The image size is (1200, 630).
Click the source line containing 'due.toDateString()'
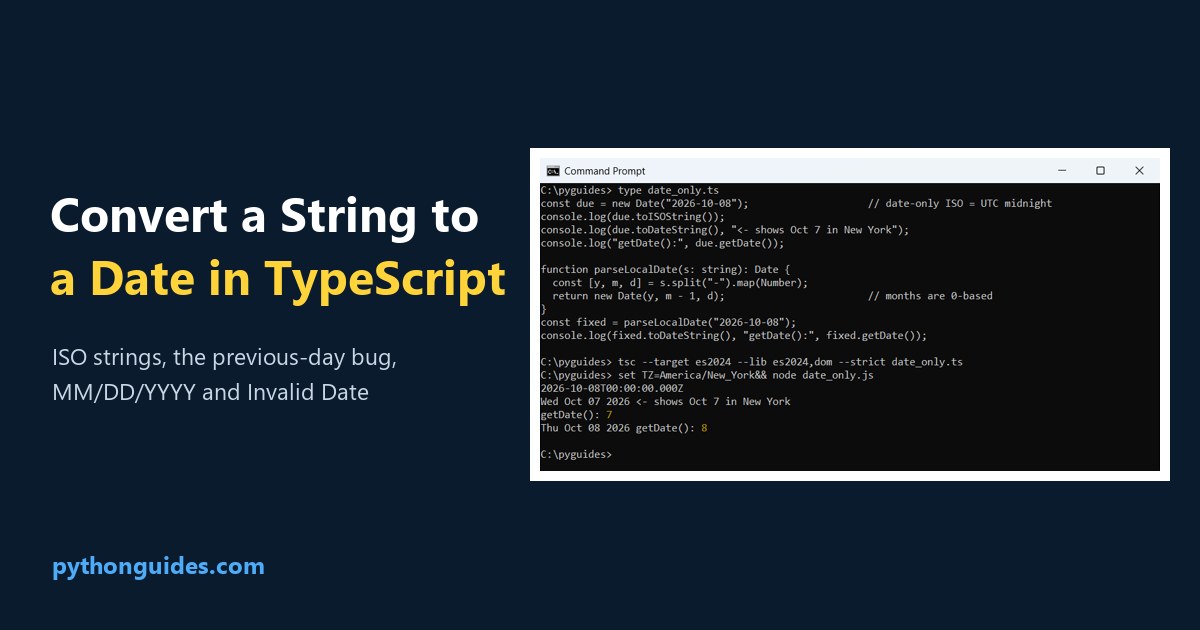click(725, 230)
